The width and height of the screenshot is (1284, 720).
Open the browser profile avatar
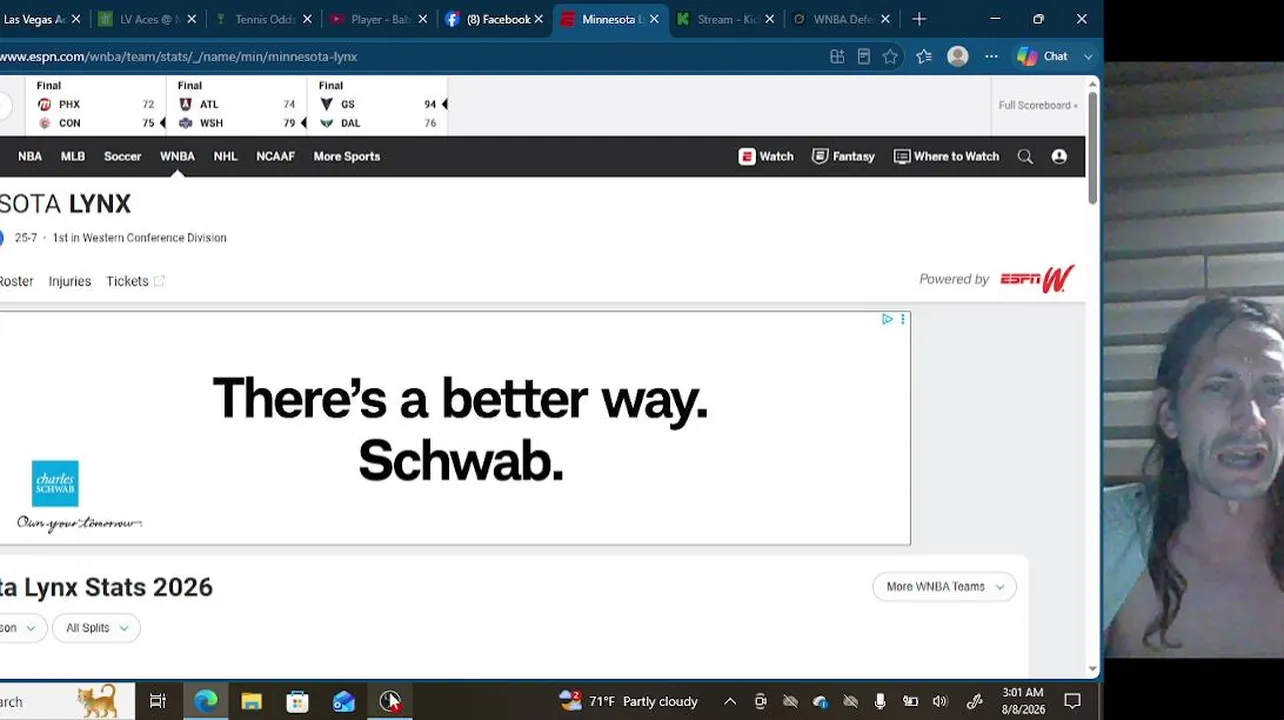pos(958,57)
